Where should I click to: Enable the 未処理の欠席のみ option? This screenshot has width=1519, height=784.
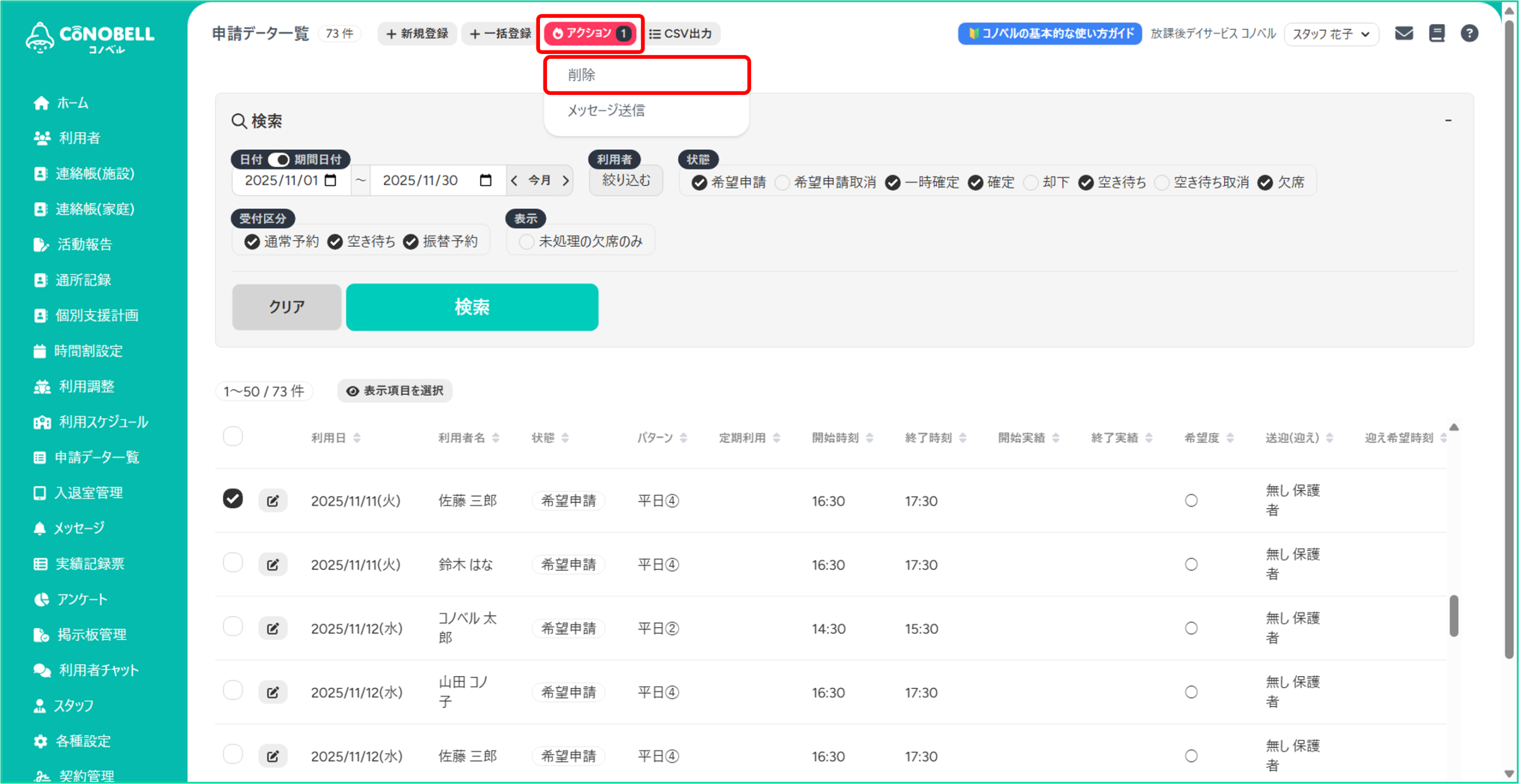[526, 242]
